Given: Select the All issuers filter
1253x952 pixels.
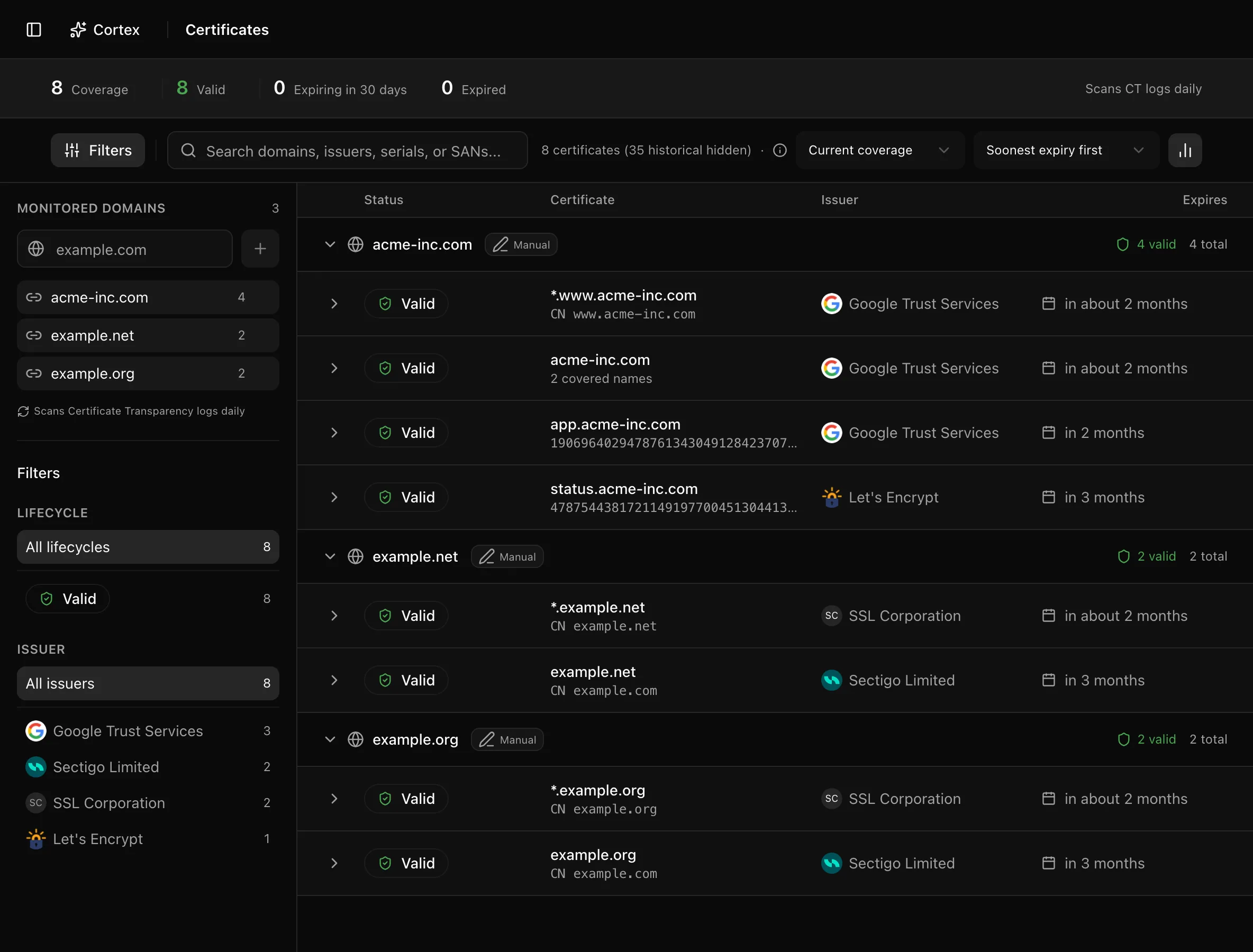Looking at the screenshot, I should [148, 684].
